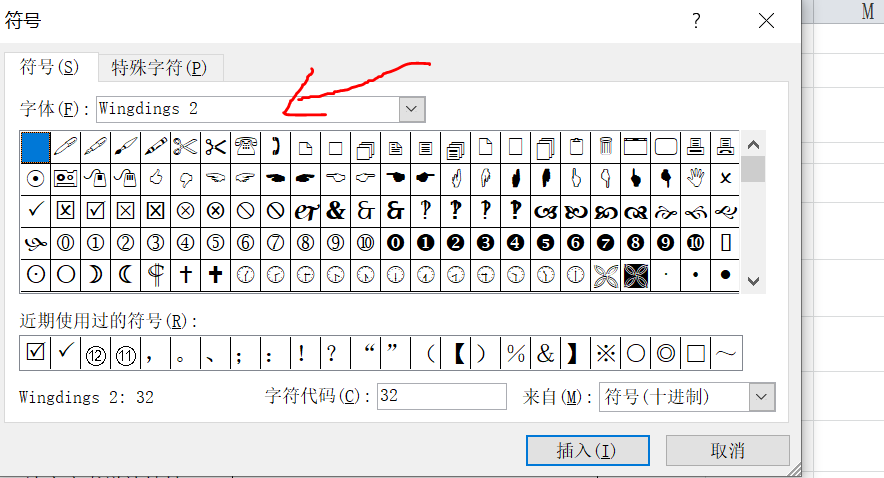The height and width of the screenshot is (478, 884).
Task: Click inside the Wingdings 2 font field
Action: click(248, 109)
